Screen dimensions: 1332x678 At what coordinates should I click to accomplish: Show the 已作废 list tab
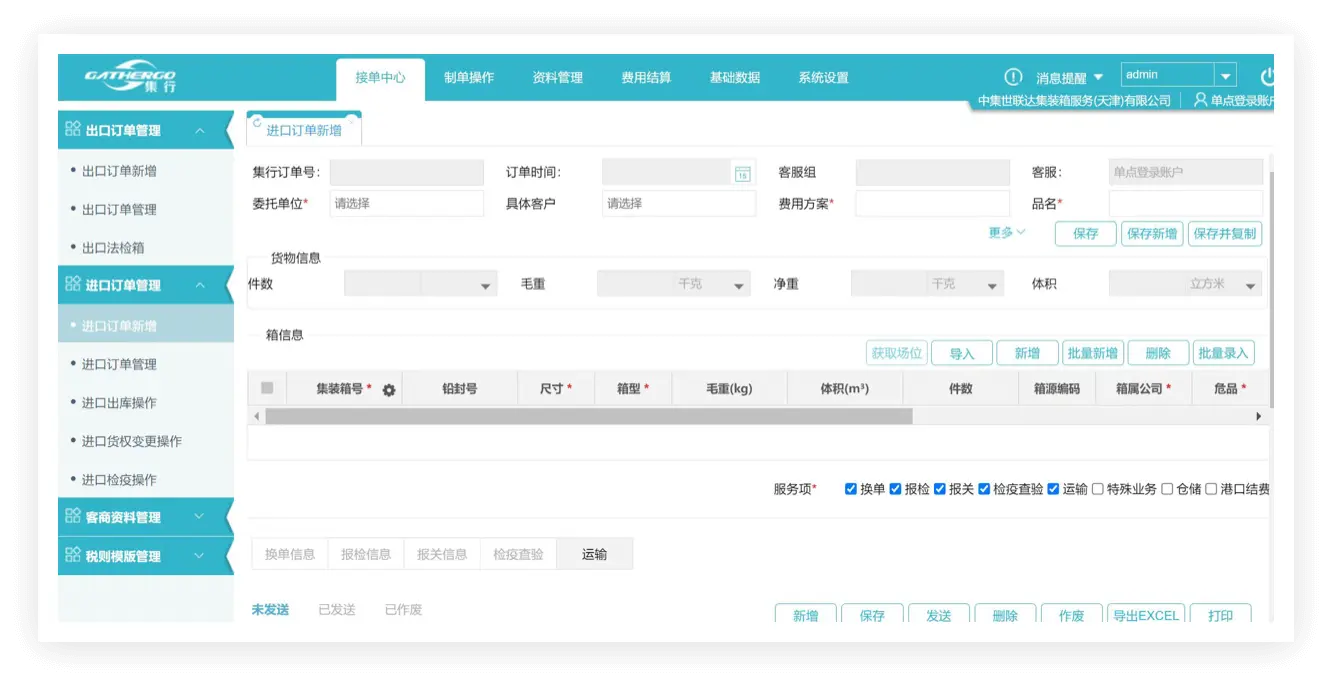click(403, 609)
